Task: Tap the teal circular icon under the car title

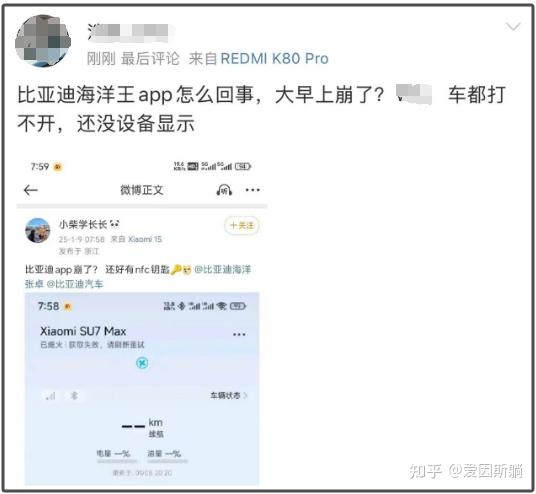Action: pyautogui.click(x=142, y=363)
